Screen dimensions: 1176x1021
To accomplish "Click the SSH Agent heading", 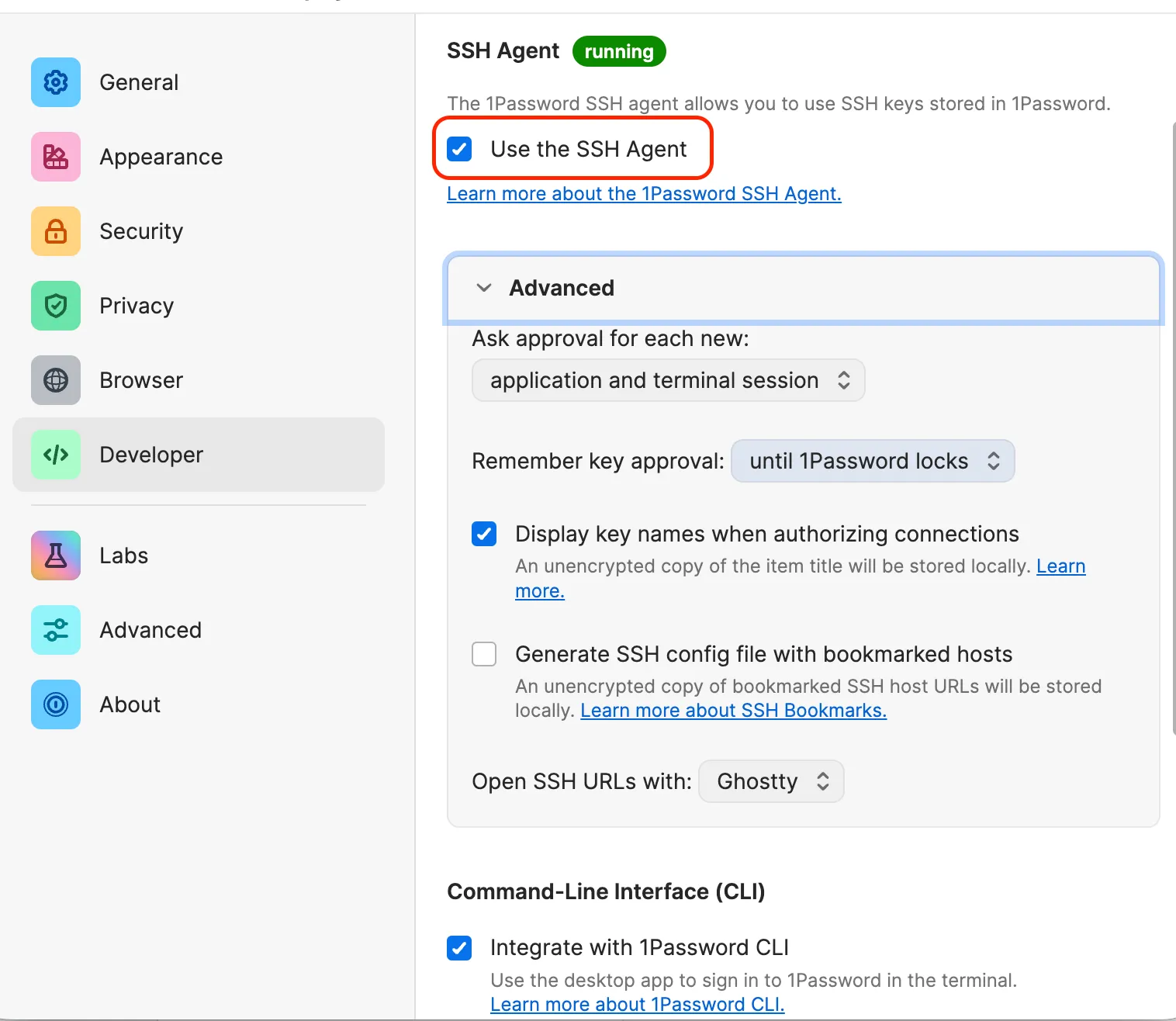I will [503, 51].
